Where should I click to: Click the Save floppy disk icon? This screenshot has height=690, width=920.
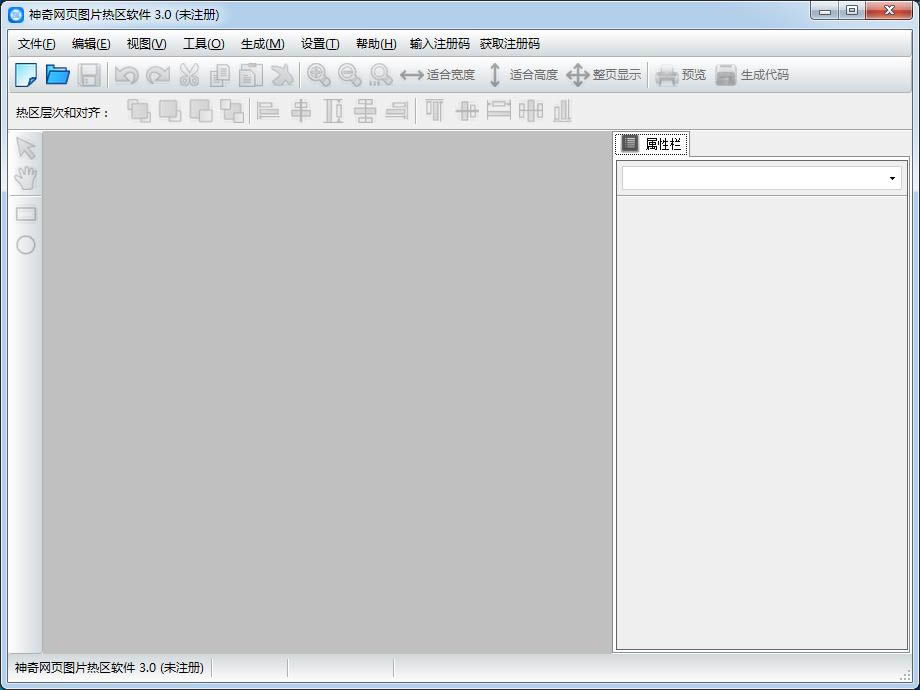89,75
